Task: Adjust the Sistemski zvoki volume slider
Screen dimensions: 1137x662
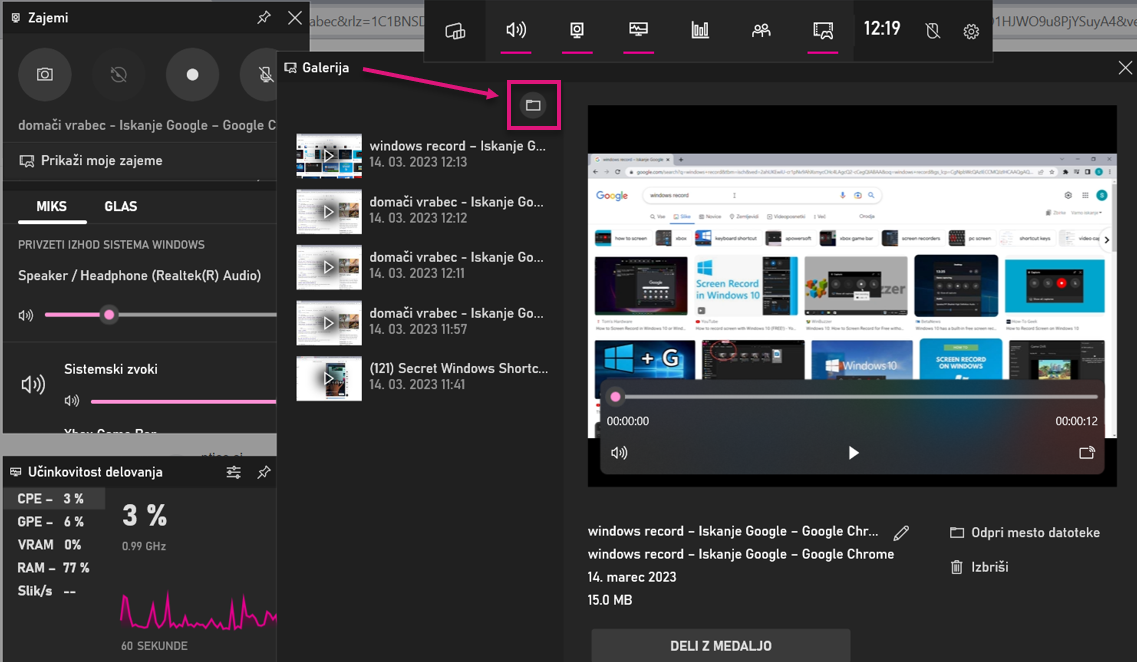Action: point(183,400)
